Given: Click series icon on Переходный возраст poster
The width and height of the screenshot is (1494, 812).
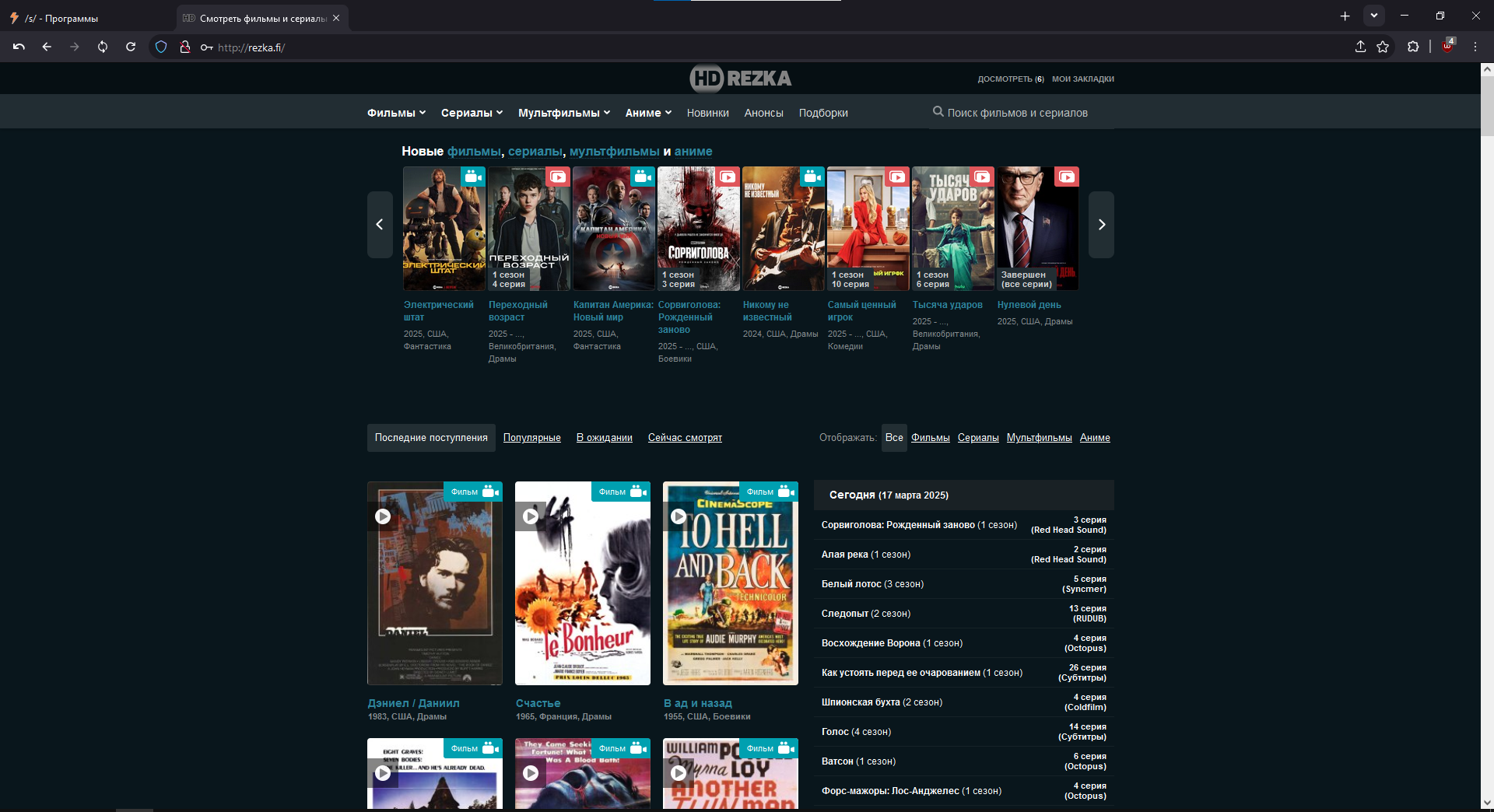Looking at the screenshot, I should 558,177.
